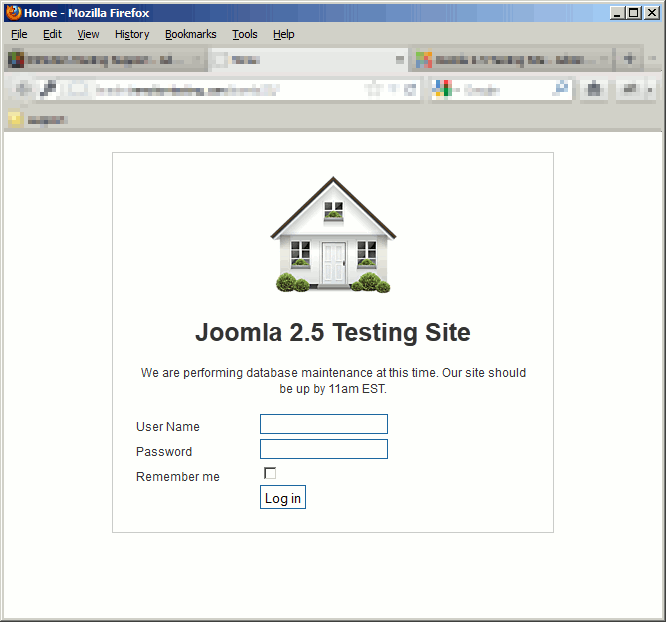Click the rightmost toolbar button icon
The width and height of the screenshot is (666, 622).
(629, 89)
